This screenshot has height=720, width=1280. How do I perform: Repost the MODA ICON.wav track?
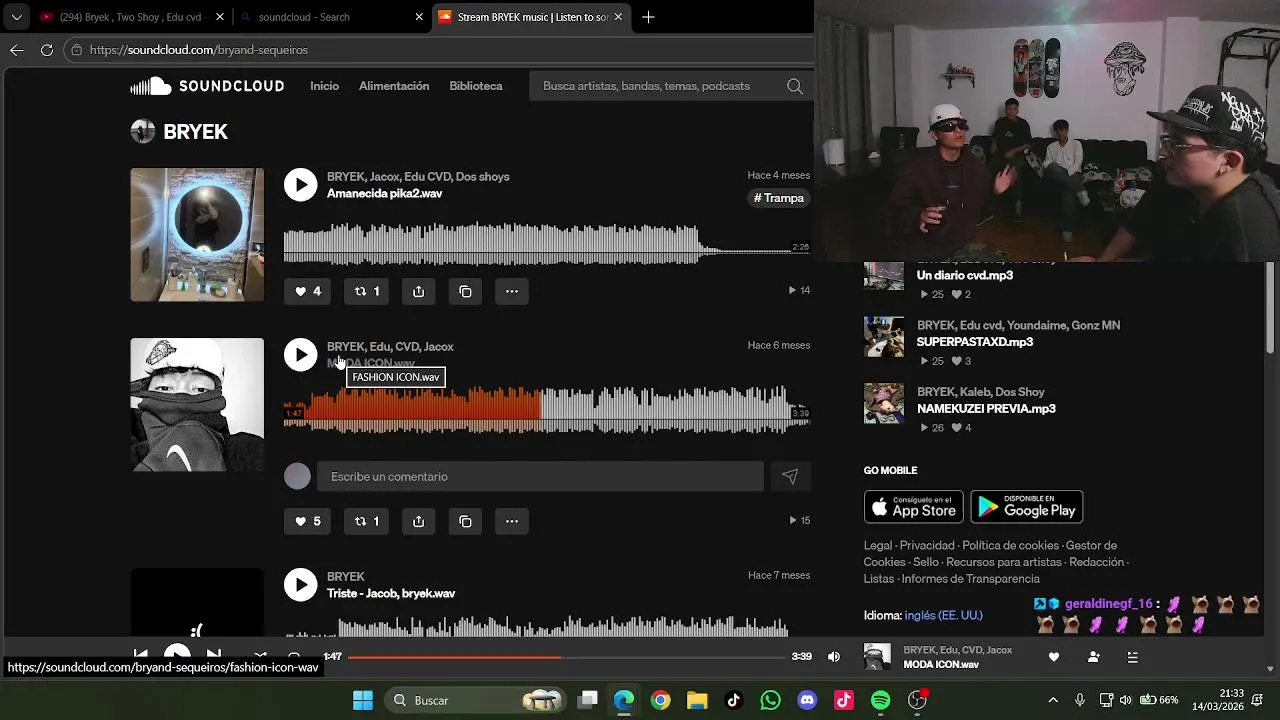367,521
